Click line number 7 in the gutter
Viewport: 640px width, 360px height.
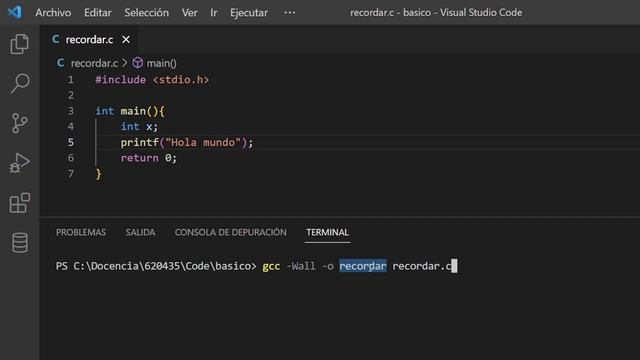(71, 174)
